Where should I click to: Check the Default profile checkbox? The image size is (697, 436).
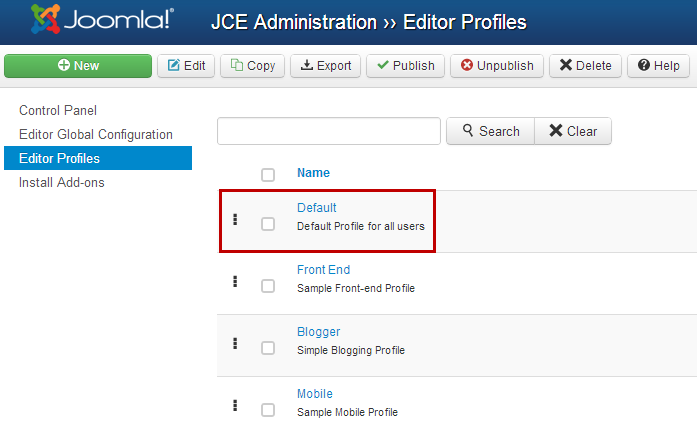(x=268, y=224)
